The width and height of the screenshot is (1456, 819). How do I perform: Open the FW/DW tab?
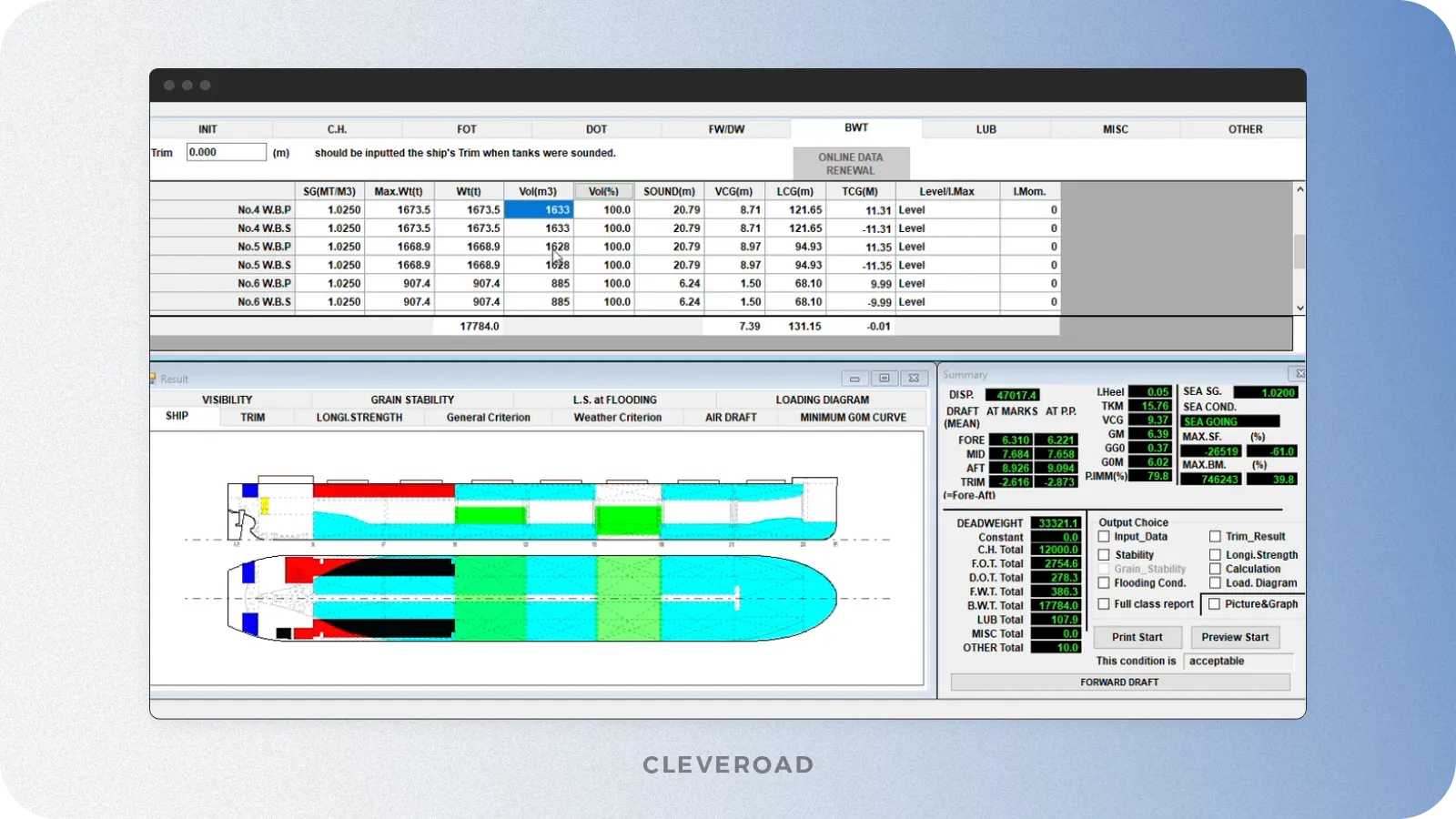726,129
